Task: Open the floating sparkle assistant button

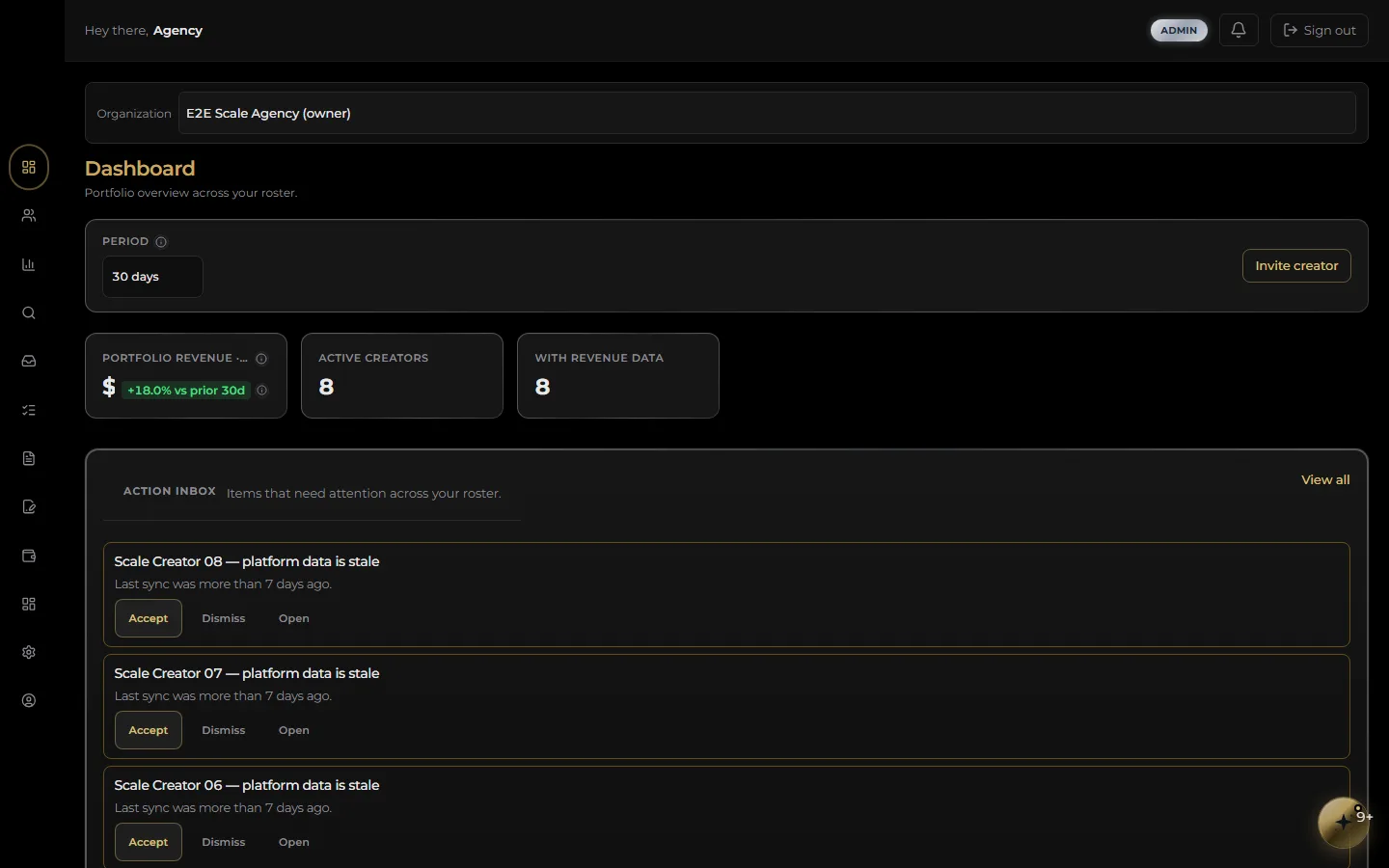Action: coord(1344,823)
